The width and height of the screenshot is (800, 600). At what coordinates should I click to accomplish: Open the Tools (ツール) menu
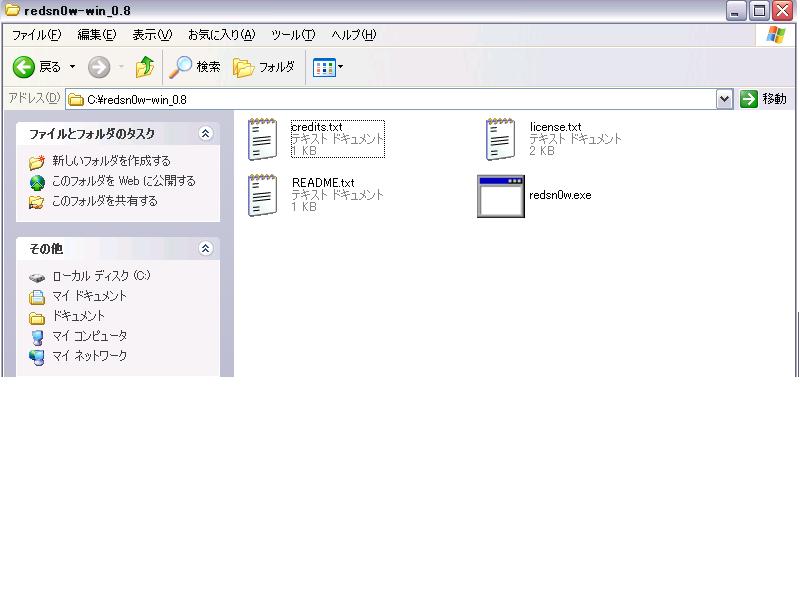click(293, 35)
